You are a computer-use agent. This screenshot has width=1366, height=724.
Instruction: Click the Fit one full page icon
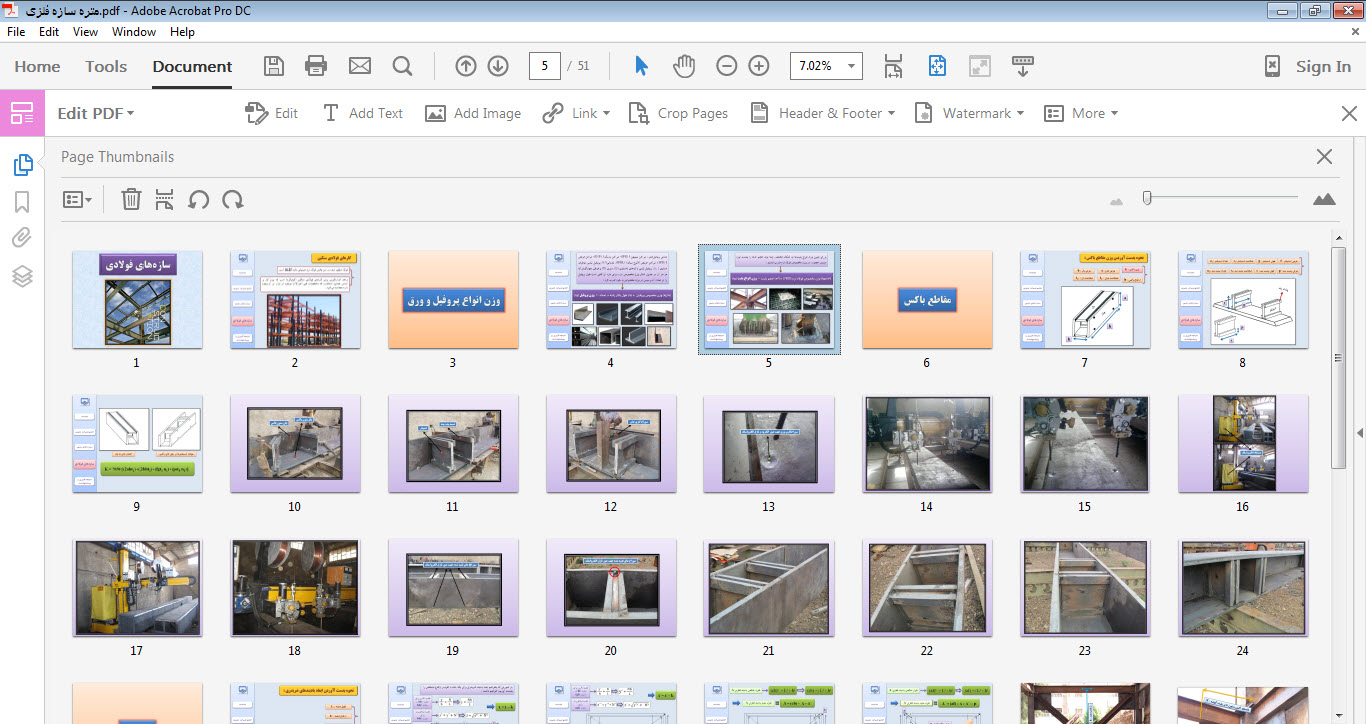click(x=937, y=66)
